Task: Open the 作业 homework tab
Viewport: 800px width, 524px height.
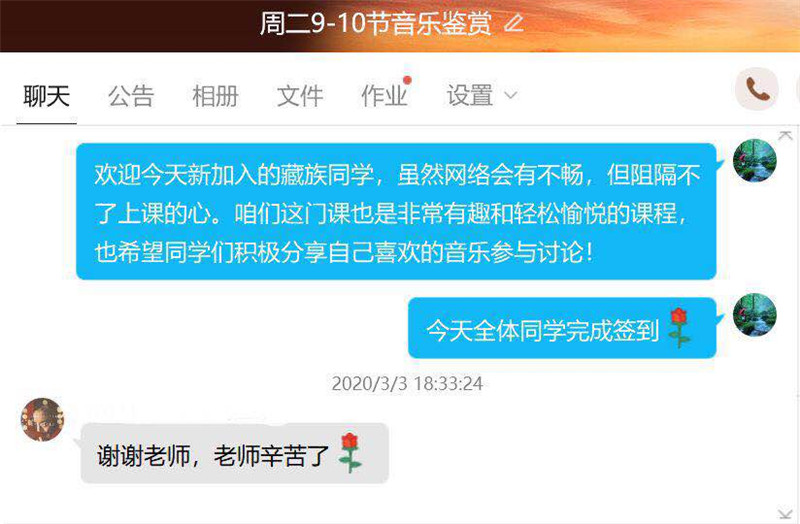Action: point(384,96)
